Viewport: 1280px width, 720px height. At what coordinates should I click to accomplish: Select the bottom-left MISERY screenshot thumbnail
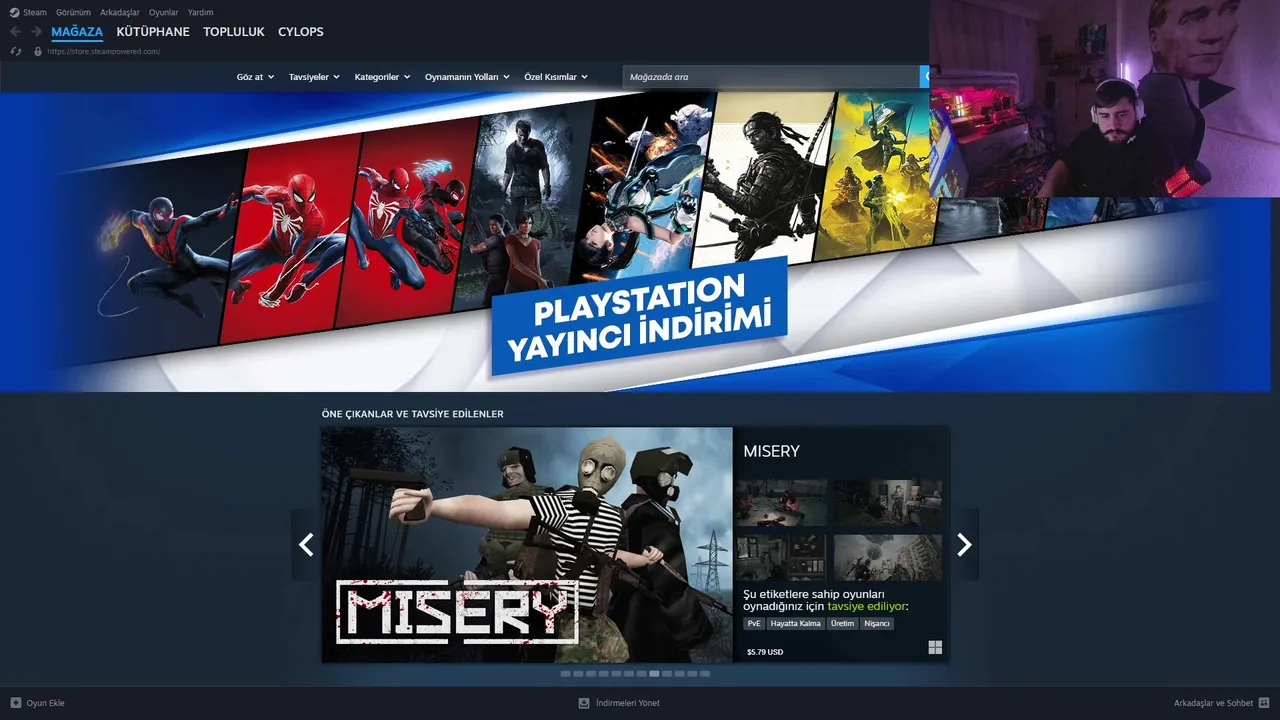tap(781, 557)
